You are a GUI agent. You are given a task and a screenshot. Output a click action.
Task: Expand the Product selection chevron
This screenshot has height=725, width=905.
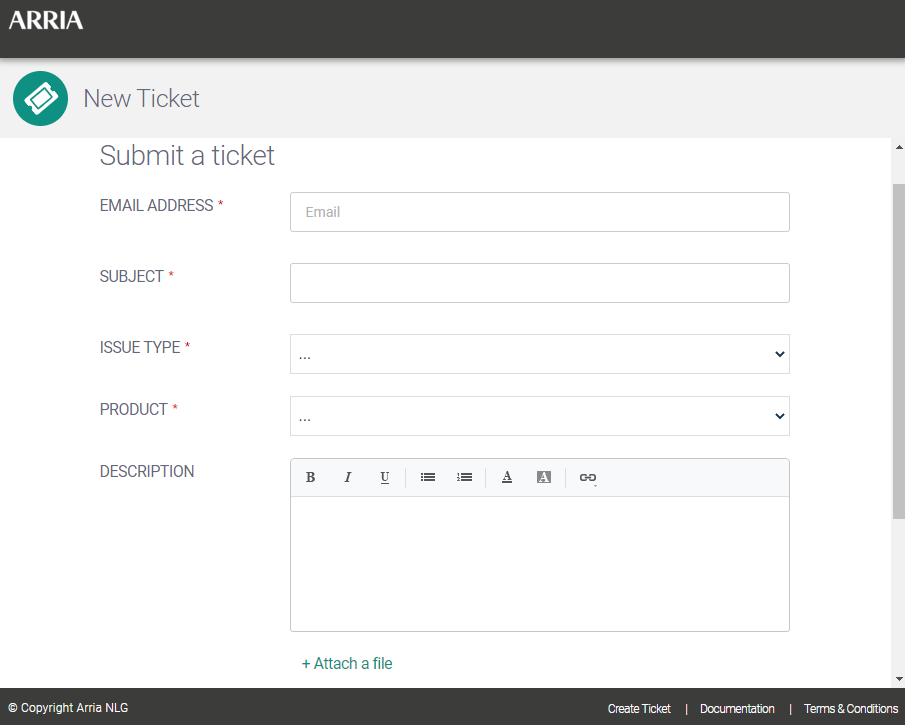(x=779, y=416)
